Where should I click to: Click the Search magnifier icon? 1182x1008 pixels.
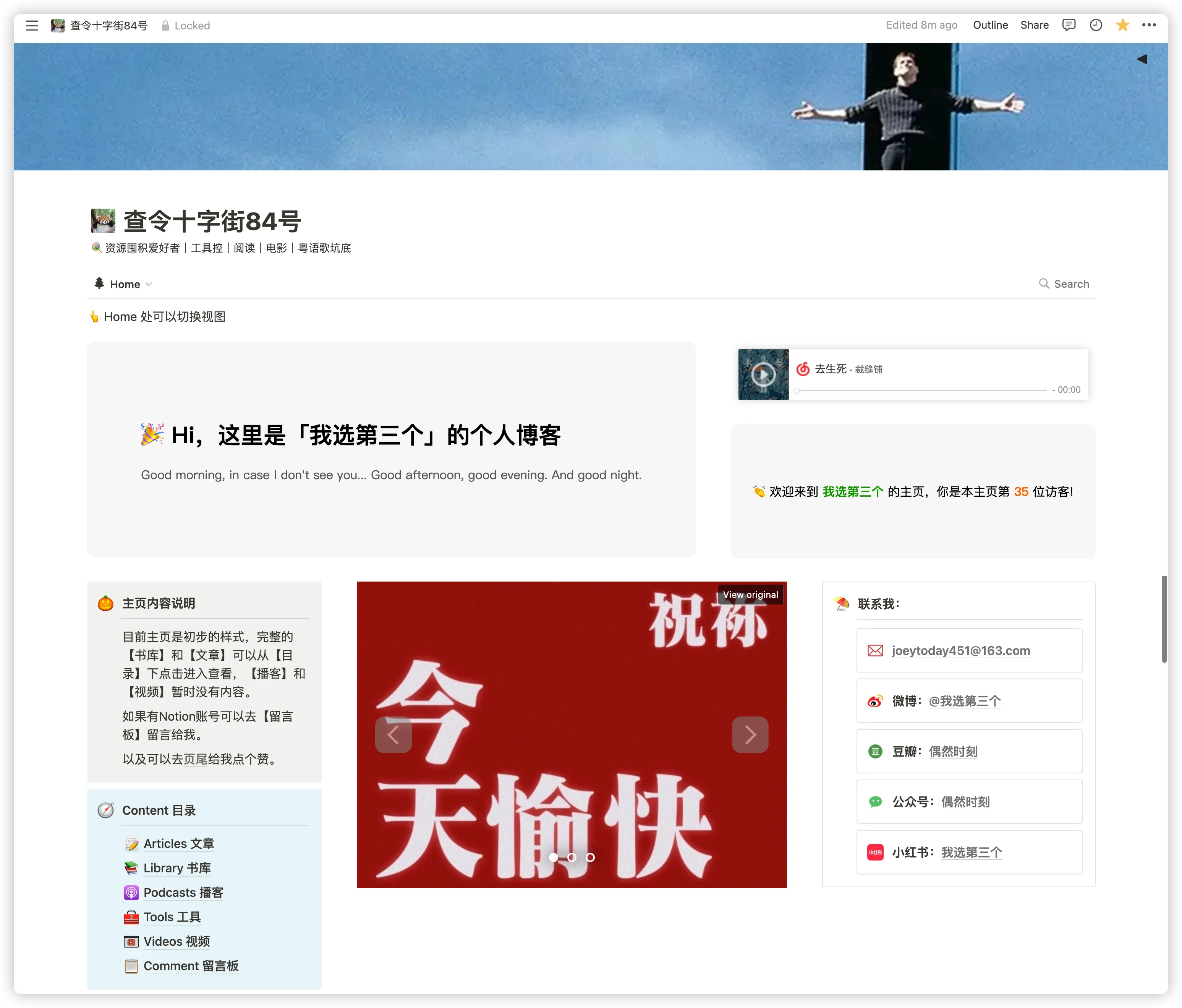click(1043, 284)
